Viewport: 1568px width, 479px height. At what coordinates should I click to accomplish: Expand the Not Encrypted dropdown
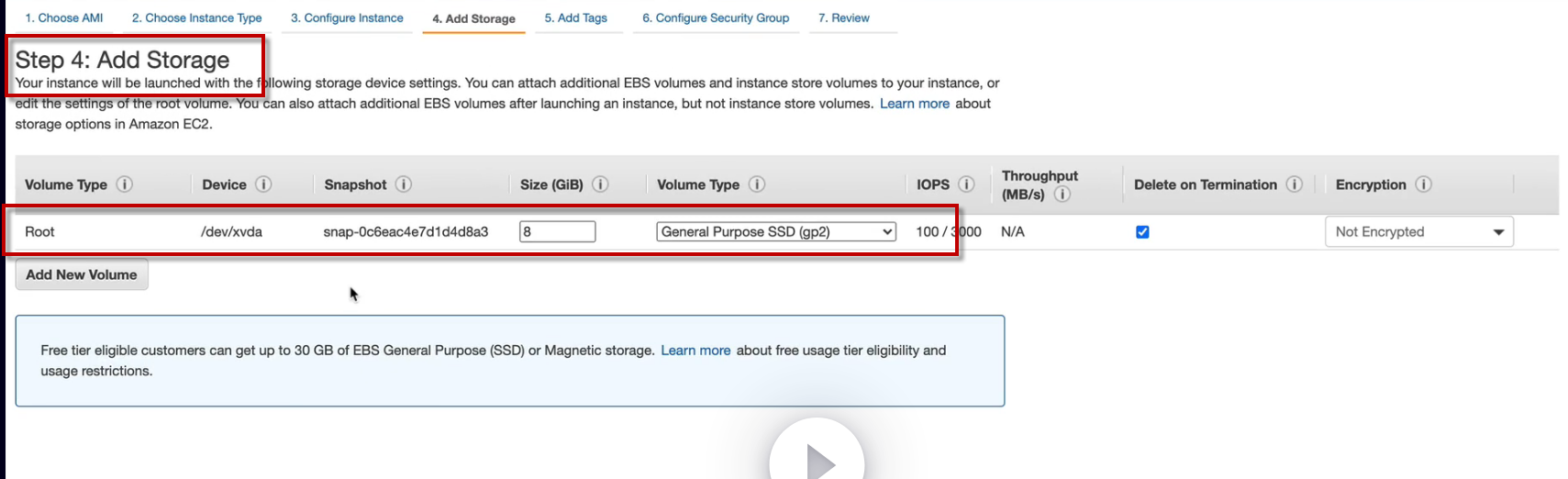pyautogui.click(x=1418, y=232)
